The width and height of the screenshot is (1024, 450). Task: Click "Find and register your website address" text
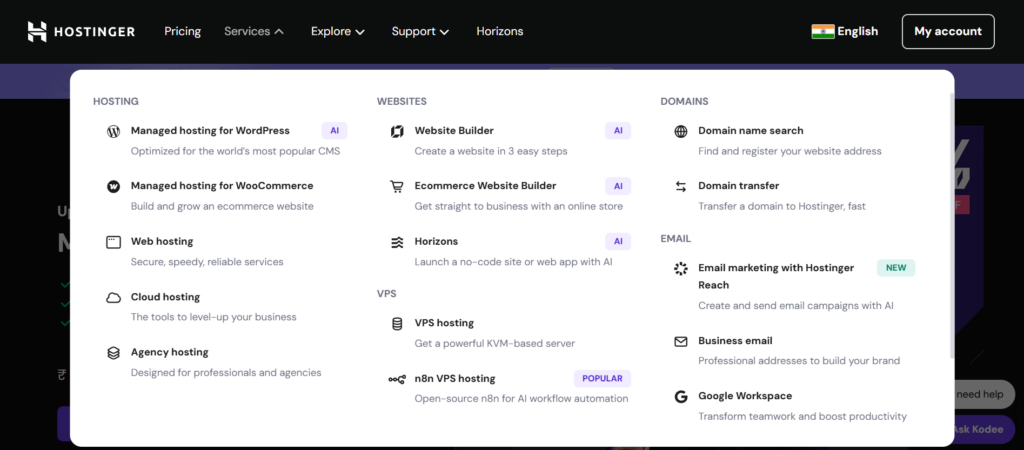[x=790, y=152]
